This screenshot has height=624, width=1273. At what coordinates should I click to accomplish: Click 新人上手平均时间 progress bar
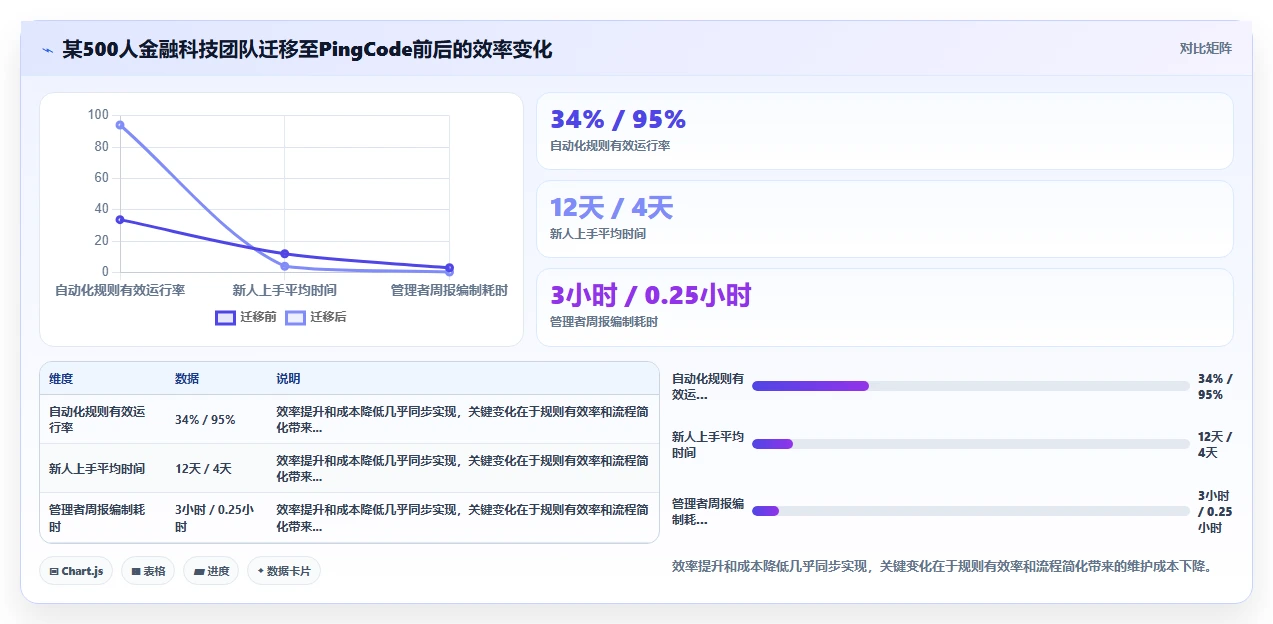coord(970,444)
